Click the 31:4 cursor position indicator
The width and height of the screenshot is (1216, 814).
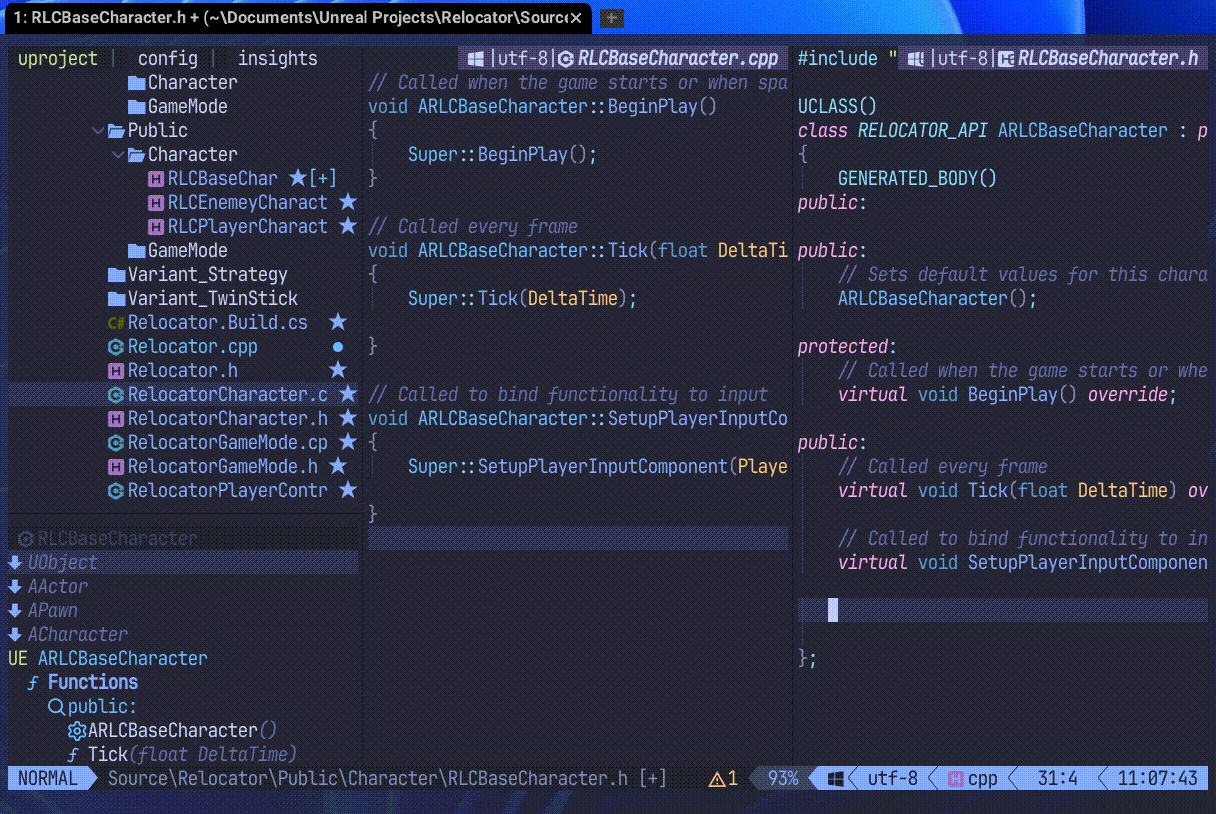[1057, 778]
